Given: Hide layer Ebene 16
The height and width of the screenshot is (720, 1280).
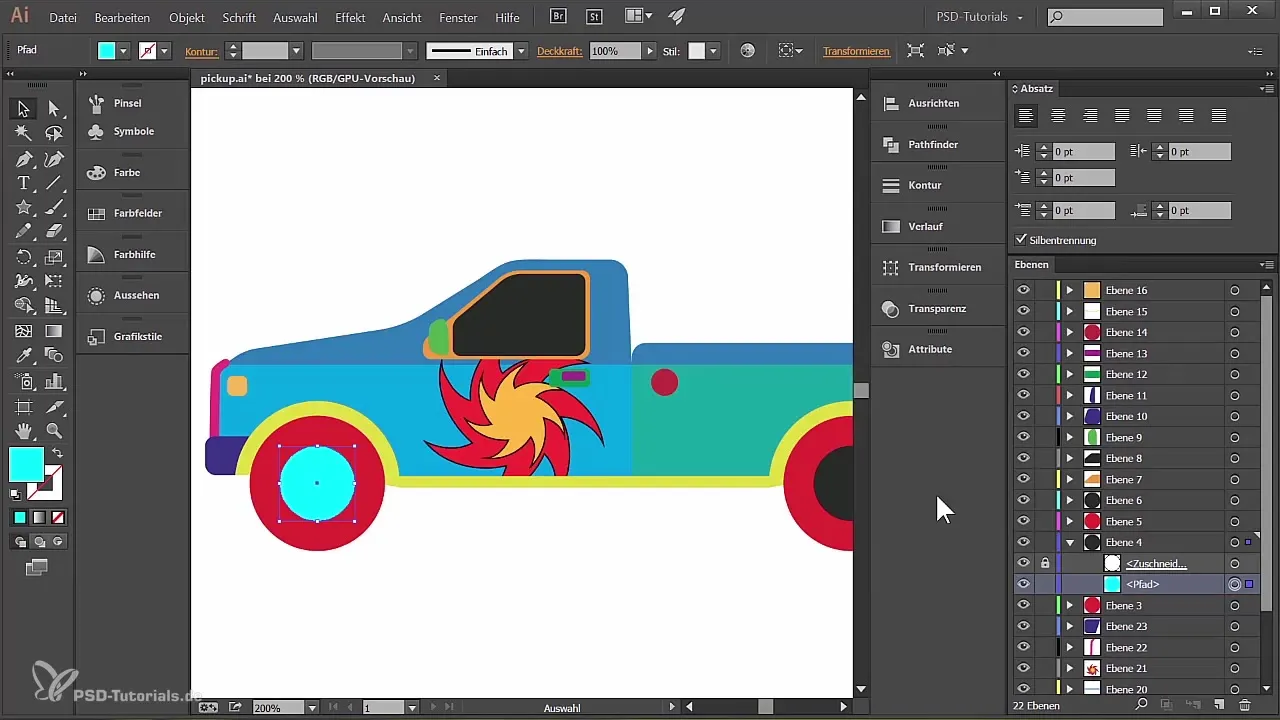Looking at the screenshot, I should tap(1023, 290).
